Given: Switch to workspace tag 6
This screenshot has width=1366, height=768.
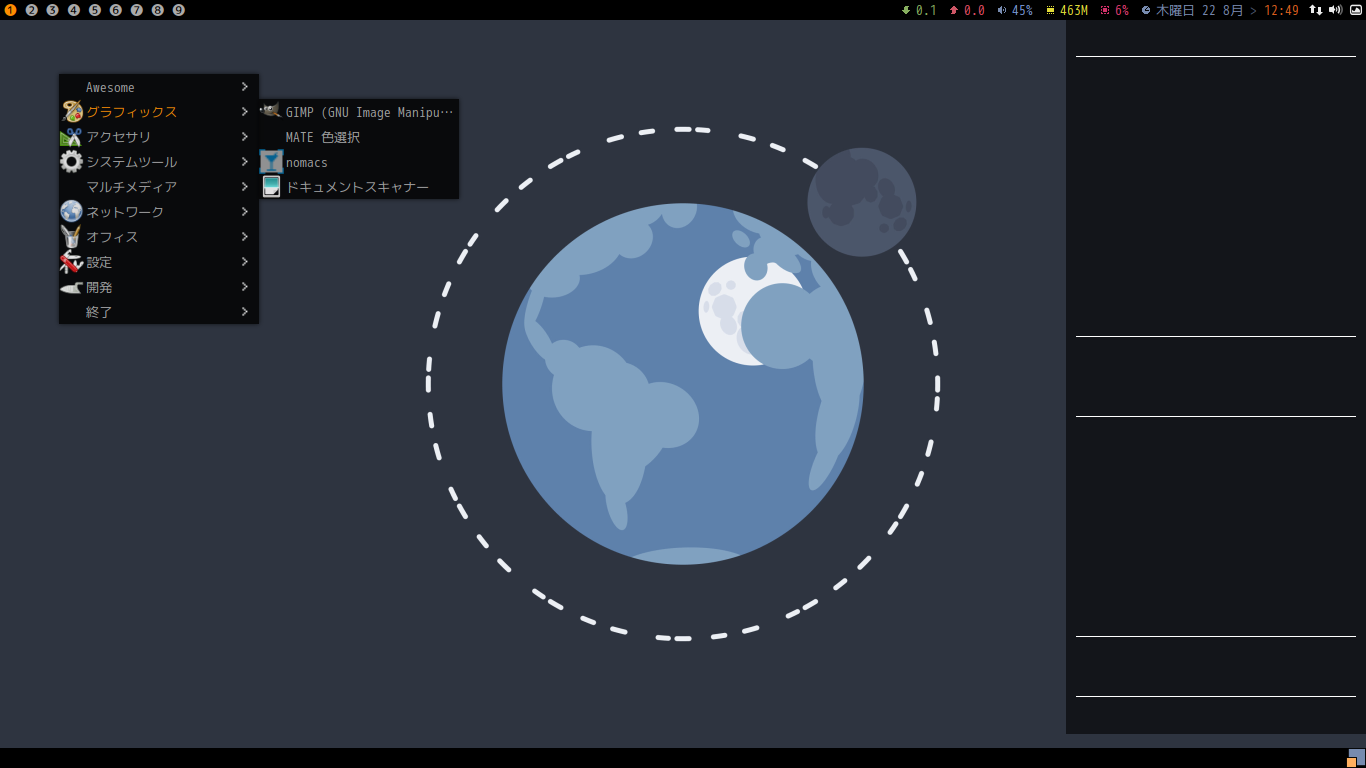Looking at the screenshot, I should 116,10.
